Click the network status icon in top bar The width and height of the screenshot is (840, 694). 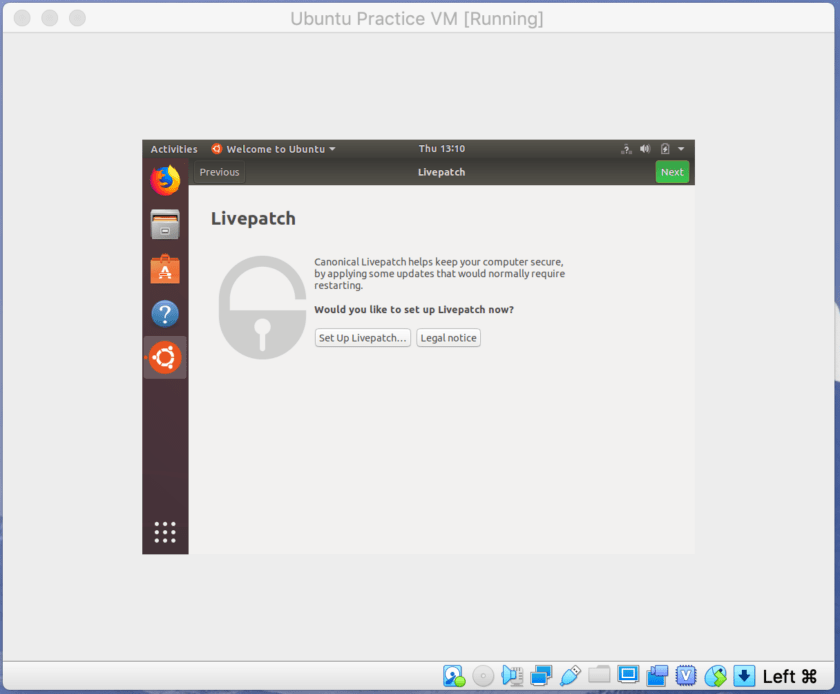(626, 149)
